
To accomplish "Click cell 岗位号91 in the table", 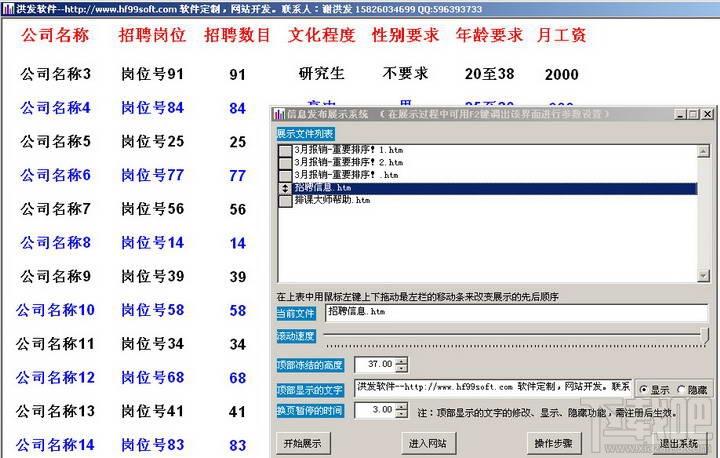I will coord(152,74).
